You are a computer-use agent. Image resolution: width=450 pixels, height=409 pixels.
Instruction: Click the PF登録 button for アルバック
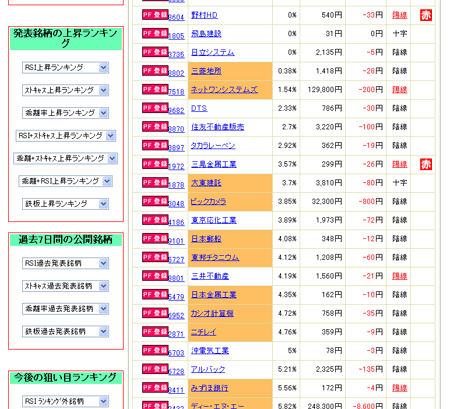point(155,369)
